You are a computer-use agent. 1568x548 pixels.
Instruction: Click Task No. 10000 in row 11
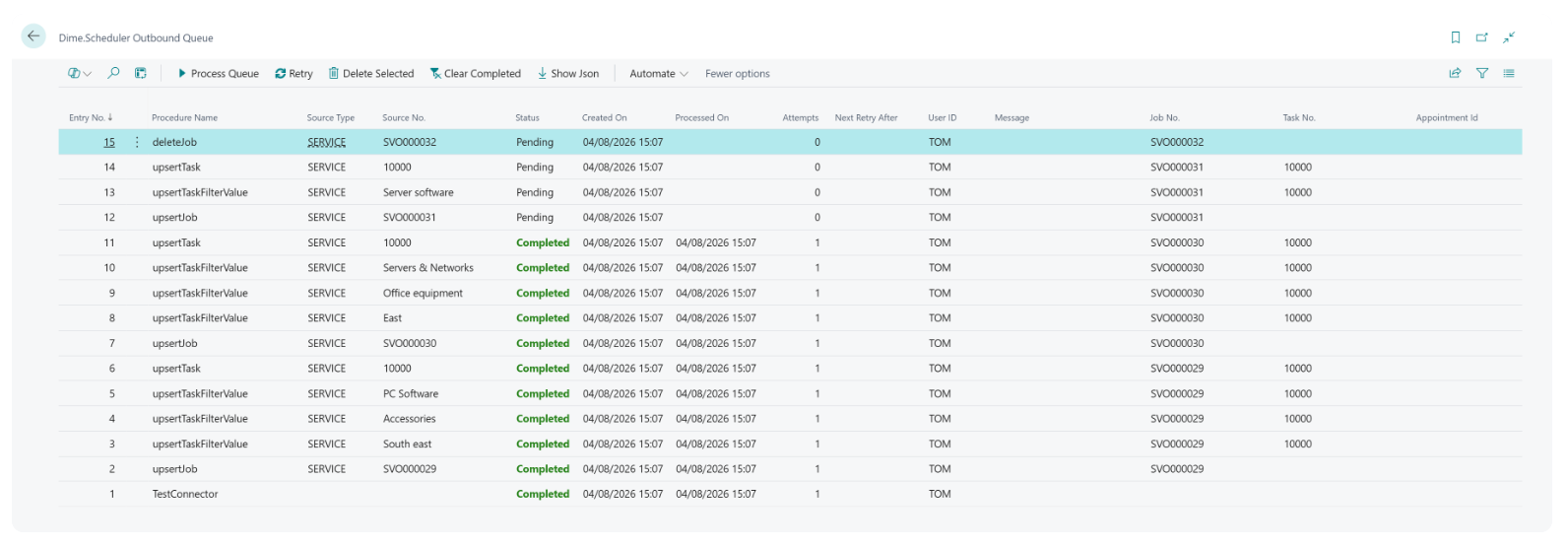pos(1298,242)
